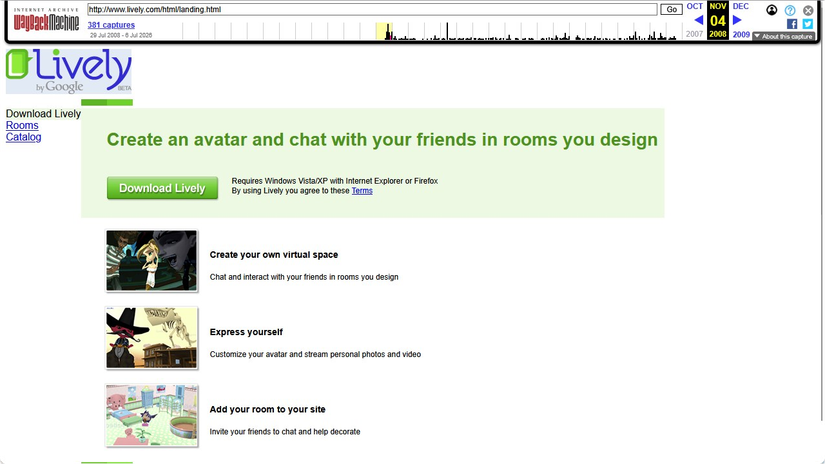Open the 381 captures link
The height and width of the screenshot is (464, 825).
tap(111, 25)
